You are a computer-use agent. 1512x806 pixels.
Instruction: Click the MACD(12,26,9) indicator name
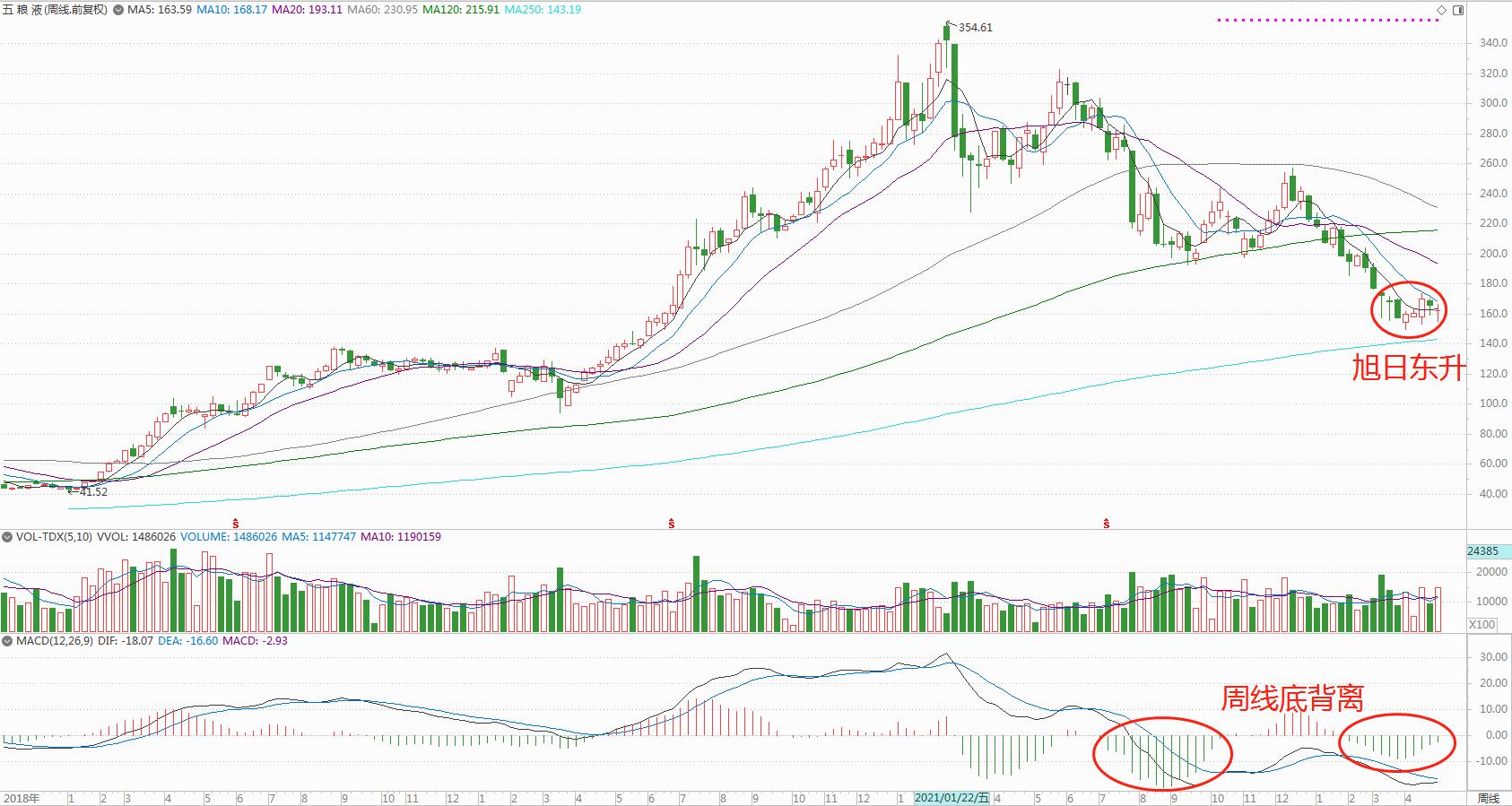tap(54, 641)
